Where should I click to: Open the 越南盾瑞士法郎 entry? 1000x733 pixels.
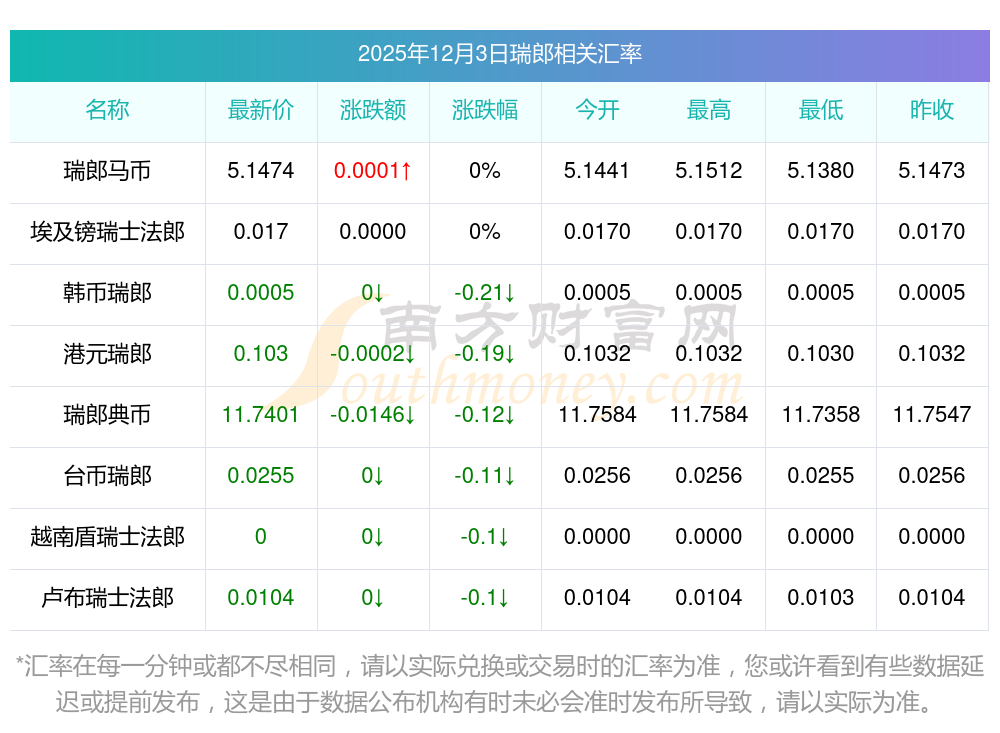click(x=107, y=537)
